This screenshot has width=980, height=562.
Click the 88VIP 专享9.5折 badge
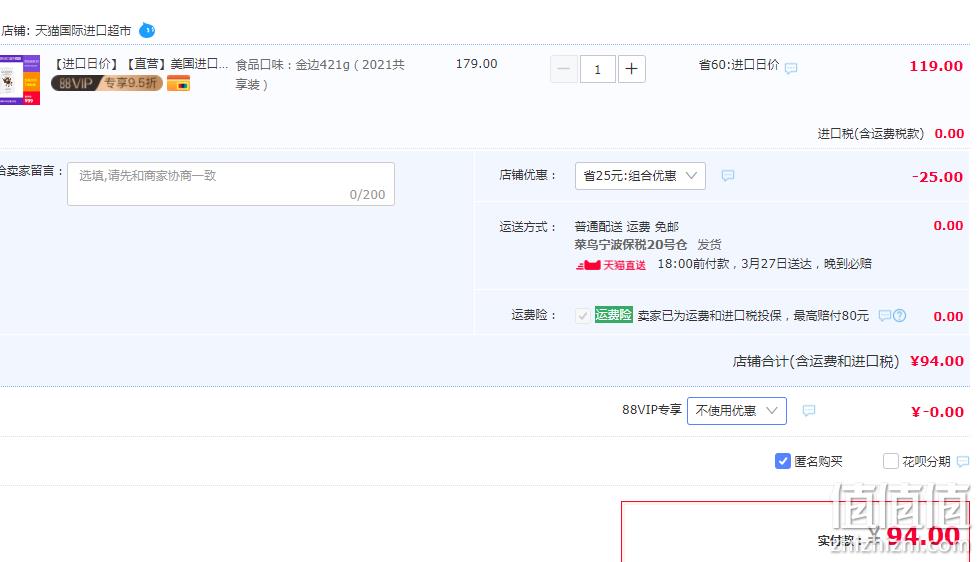click(107, 83)
